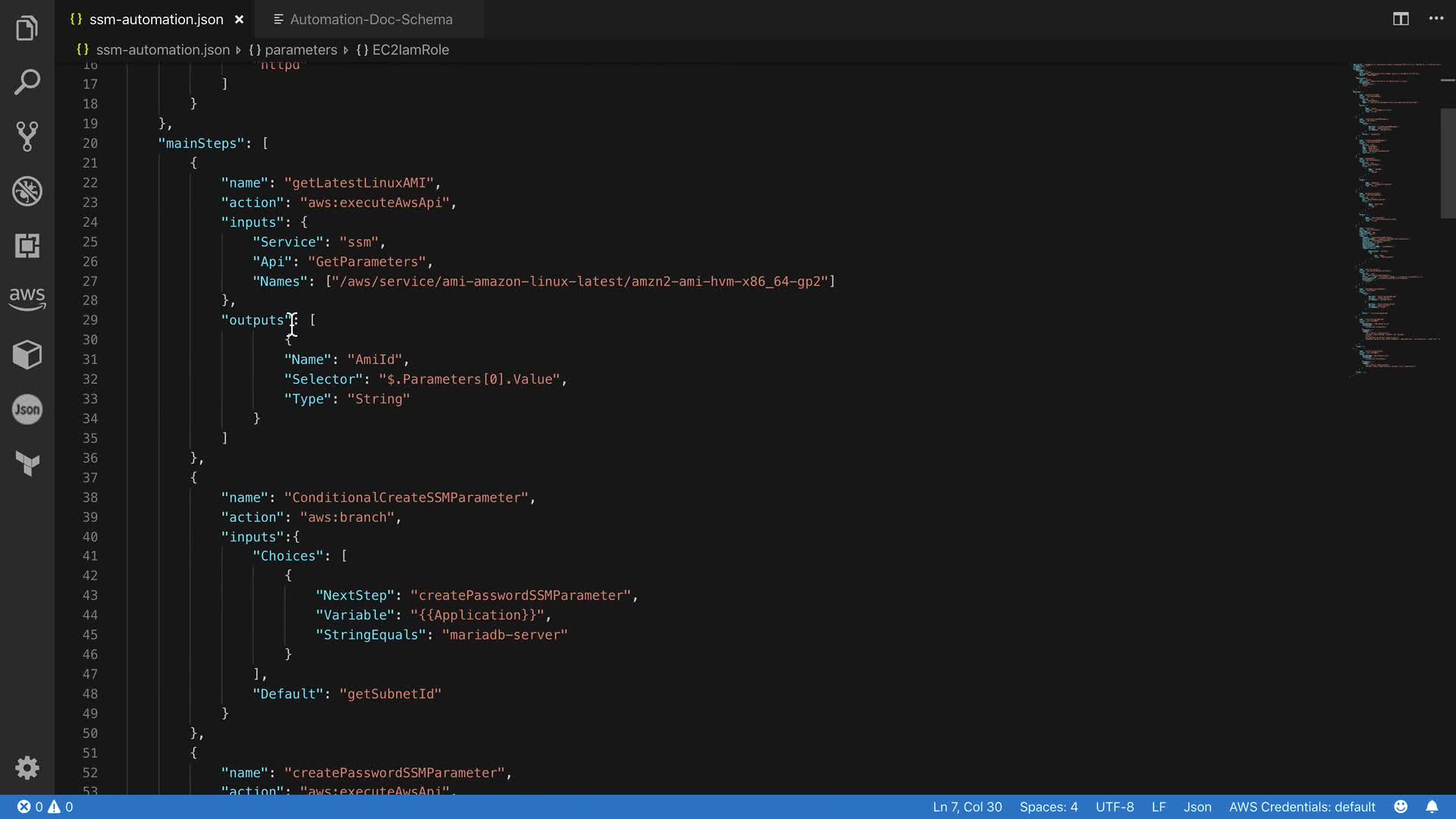Open the Manage settings gear
The image size is (1456, 819).
[27, 767]
